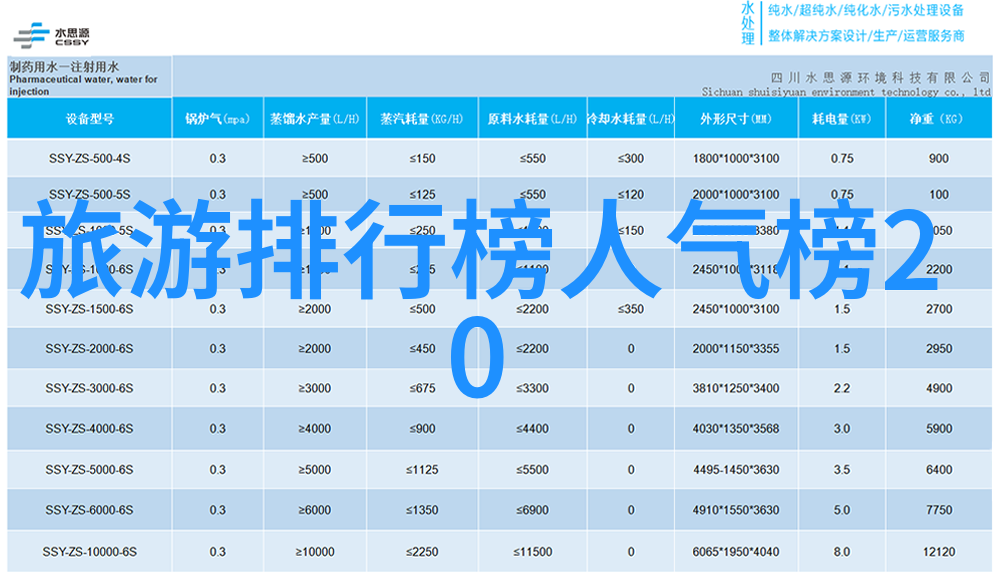Click the '冷却水耗量(L/H)' column header
The image size is (1000, 581).
[x=630, y=119]
